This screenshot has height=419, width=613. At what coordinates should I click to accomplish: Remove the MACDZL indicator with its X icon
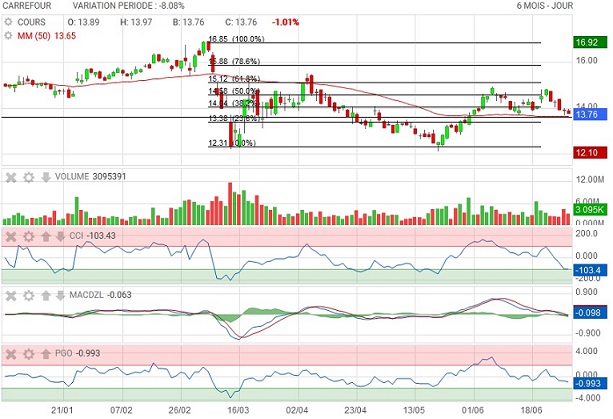click(11, 295)
